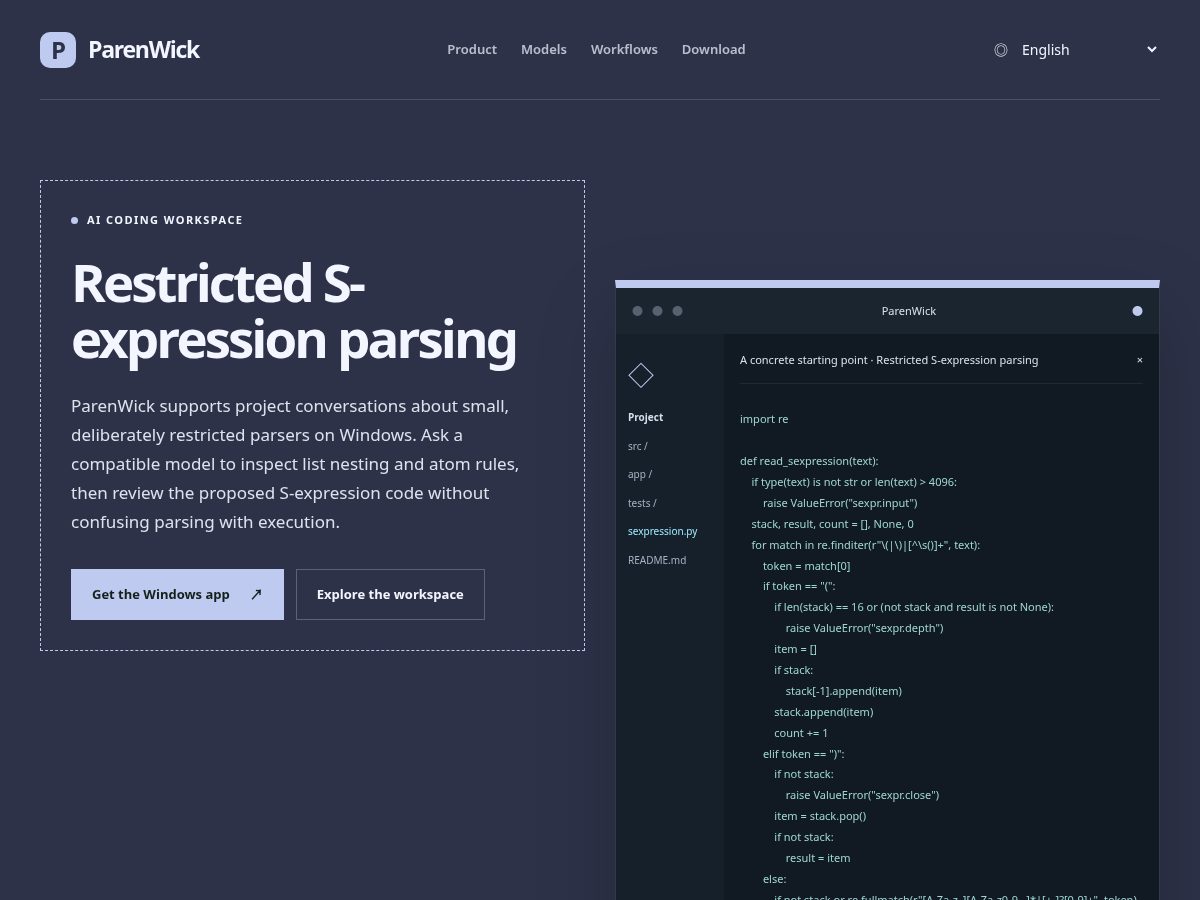Click Get the Windows app button
Viewport: 1200px width, 900px height.
pyautogui.click(x=177, y=594)
